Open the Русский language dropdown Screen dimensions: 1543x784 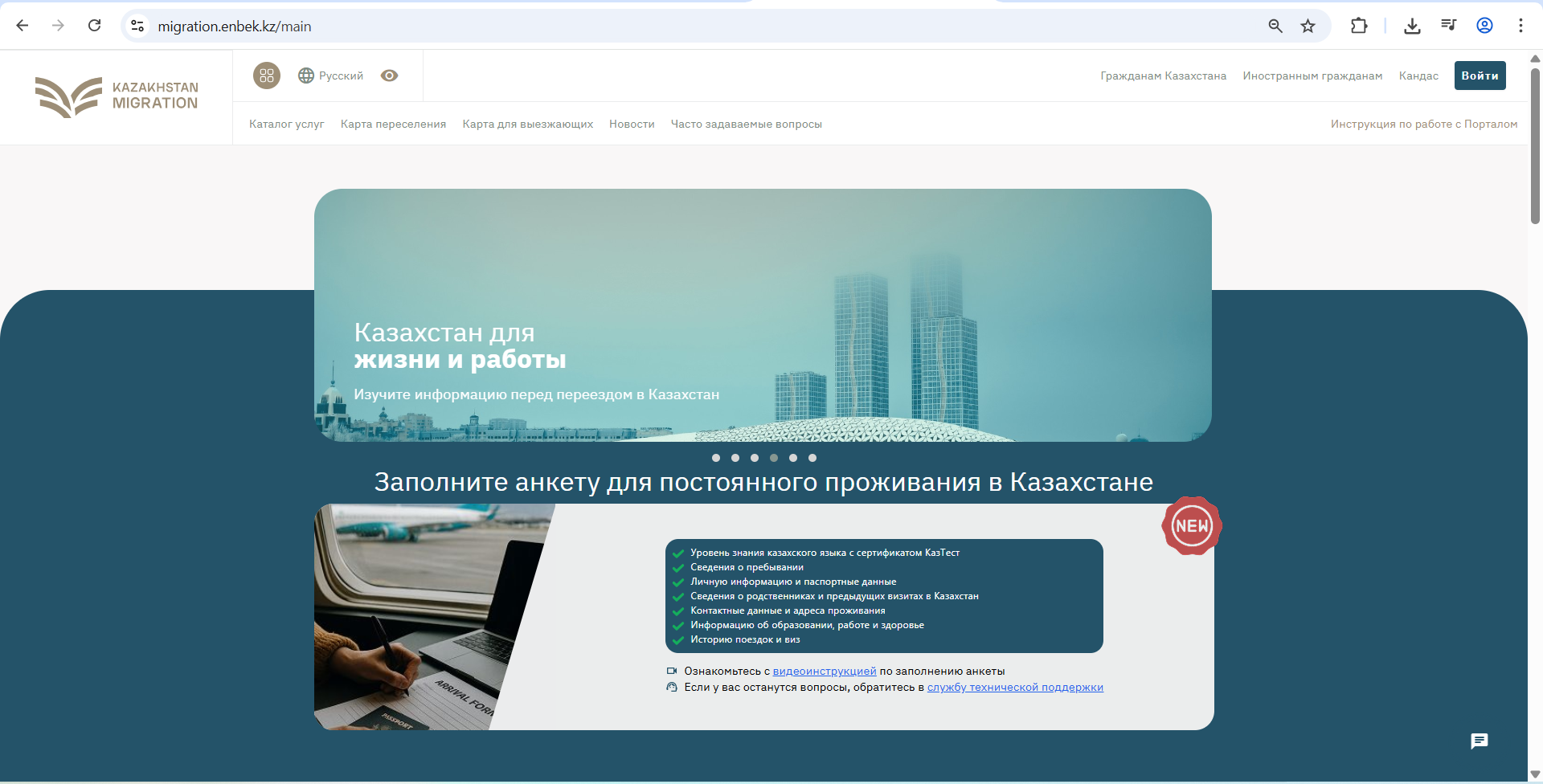pyautogui.click(x=331, y=76)
